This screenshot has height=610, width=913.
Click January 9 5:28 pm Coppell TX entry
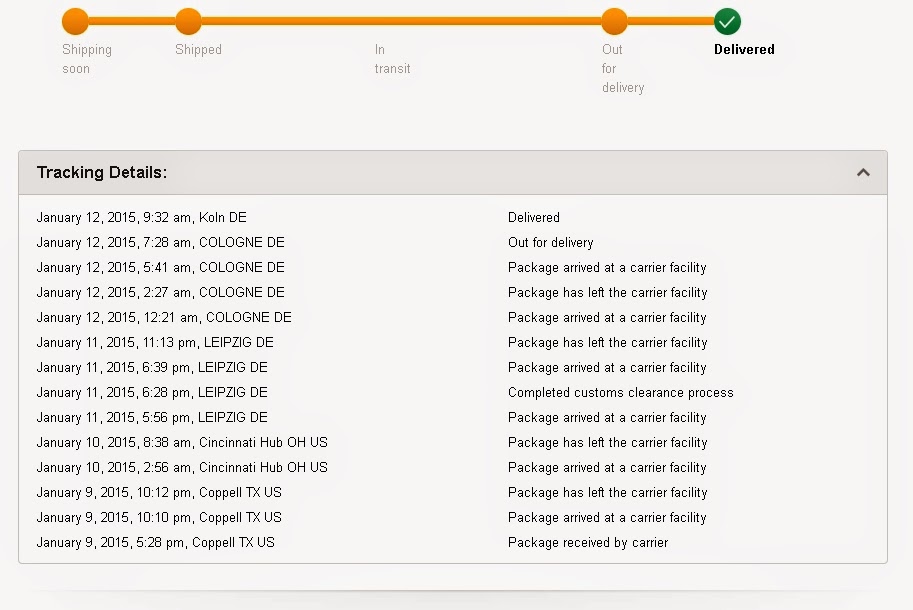coord(155,542)
